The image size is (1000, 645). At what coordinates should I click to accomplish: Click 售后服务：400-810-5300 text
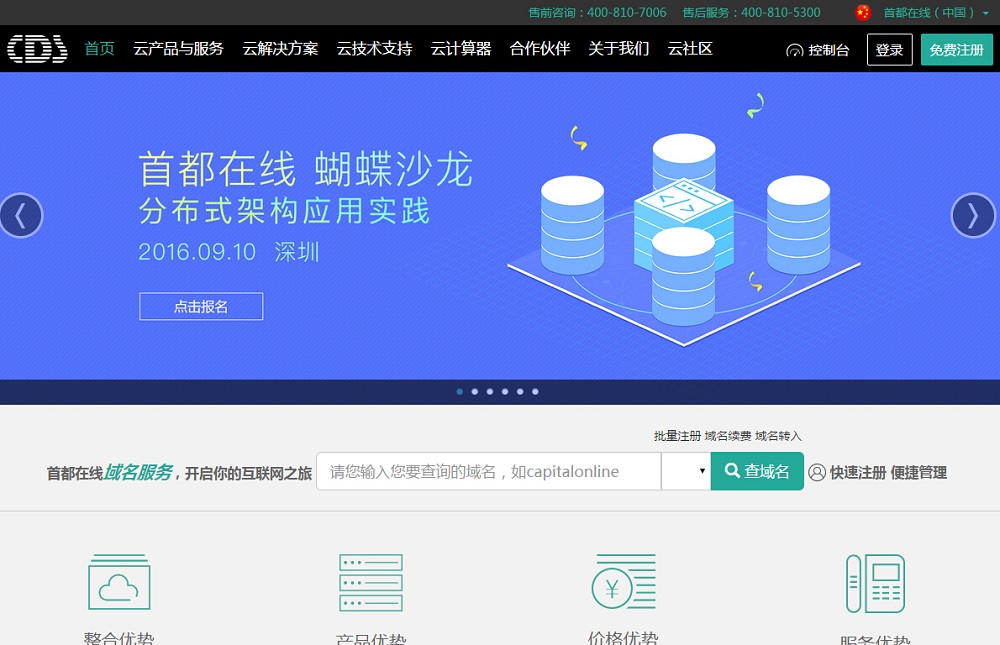click(x=751, y=12)
